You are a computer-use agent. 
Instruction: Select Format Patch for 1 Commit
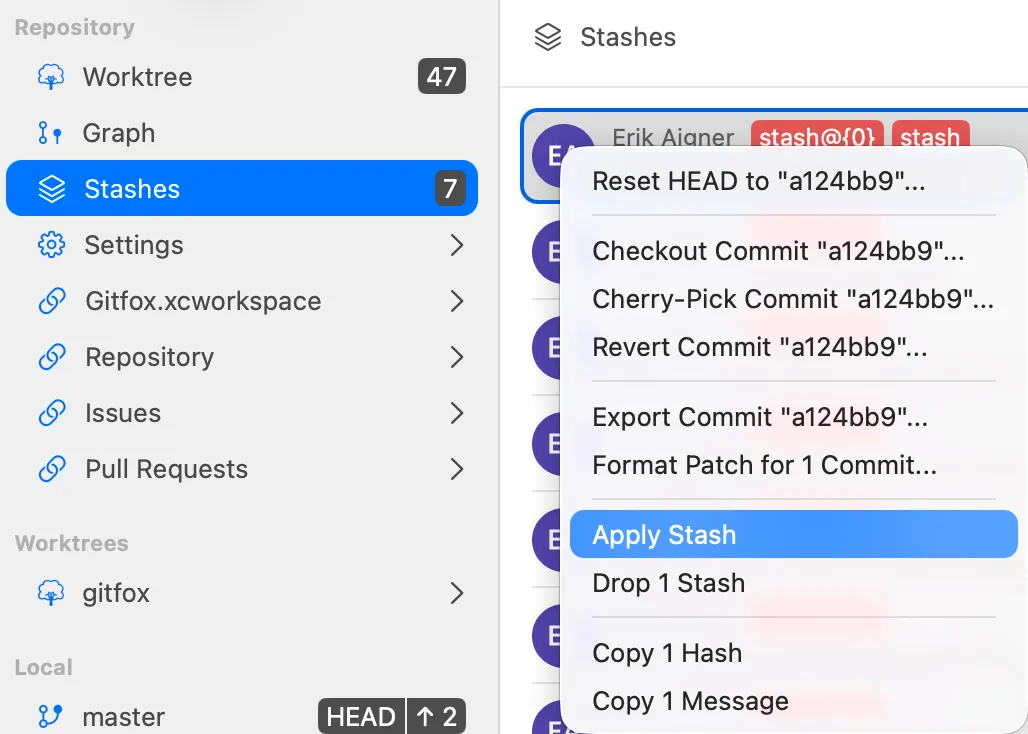(x=793, y=465)
